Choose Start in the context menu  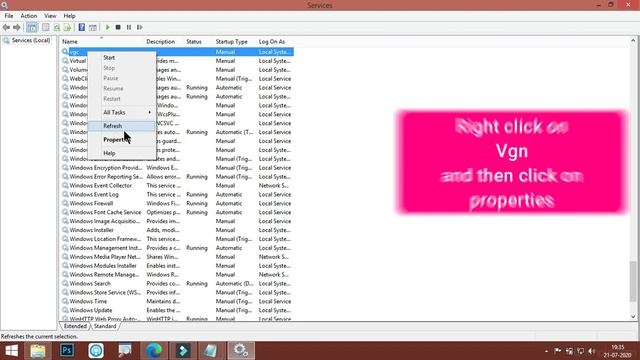[122, 58]
